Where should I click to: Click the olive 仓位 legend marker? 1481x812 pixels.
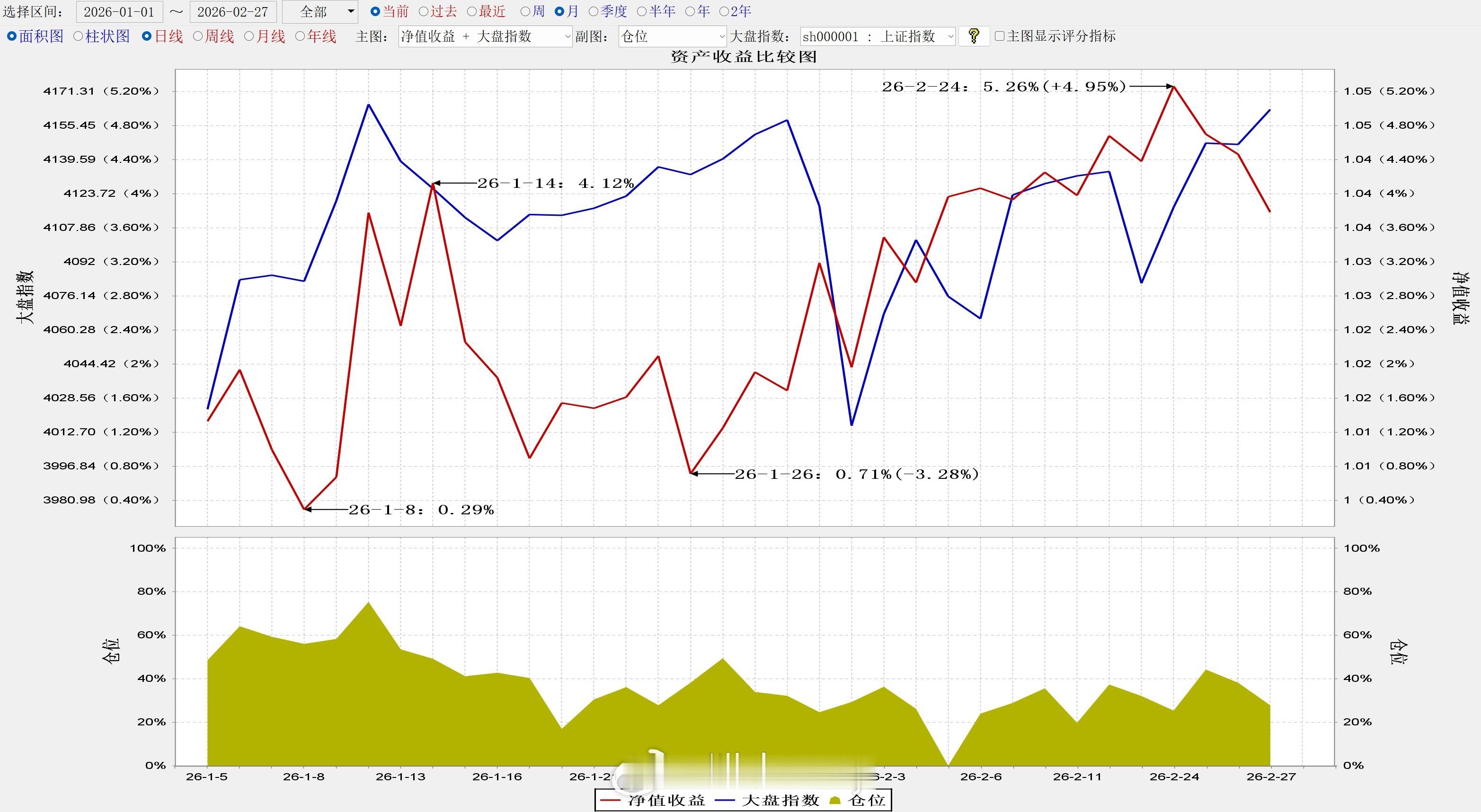click(835, 800)
